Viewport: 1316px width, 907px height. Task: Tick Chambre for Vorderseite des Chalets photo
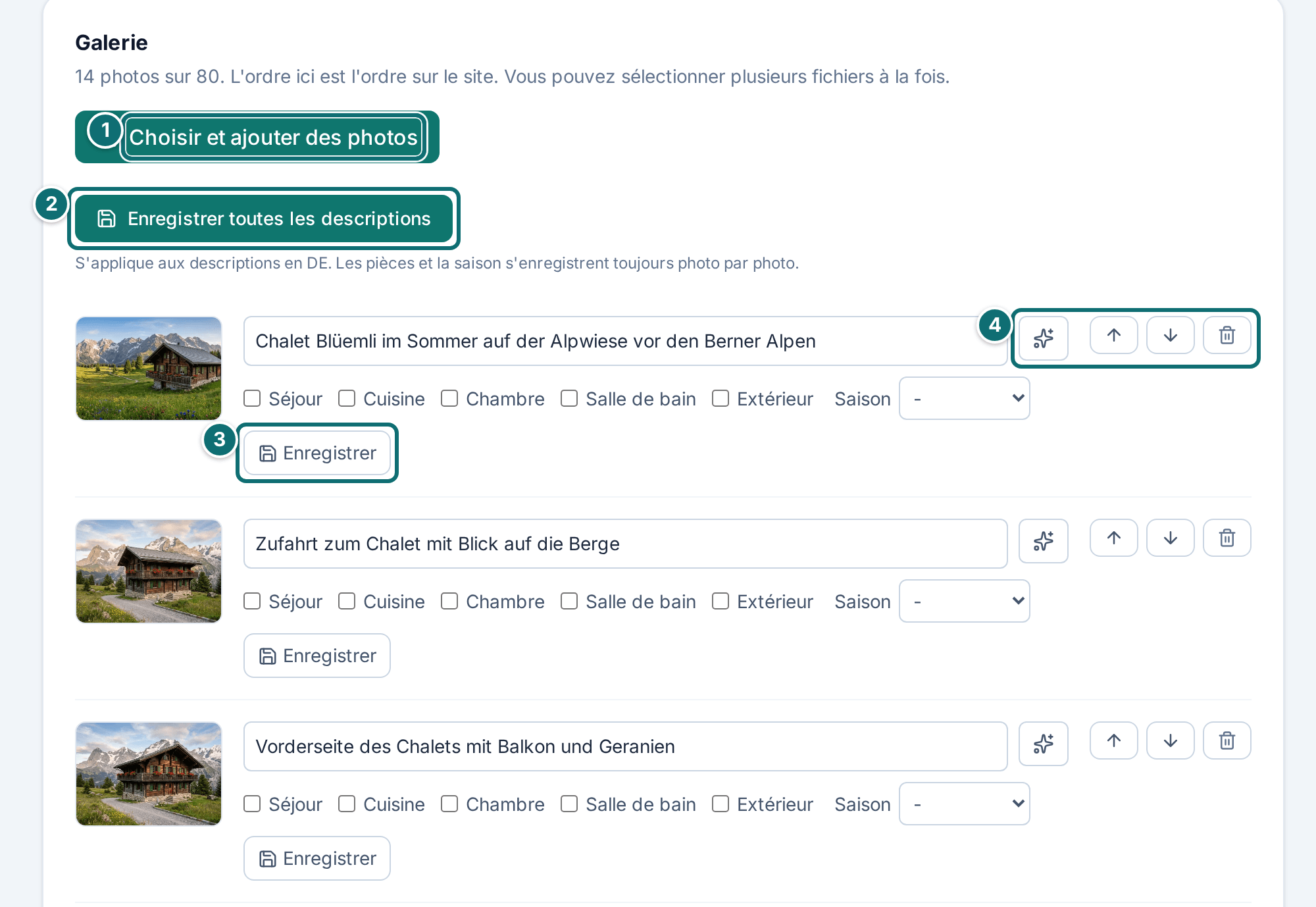[449, 804]
